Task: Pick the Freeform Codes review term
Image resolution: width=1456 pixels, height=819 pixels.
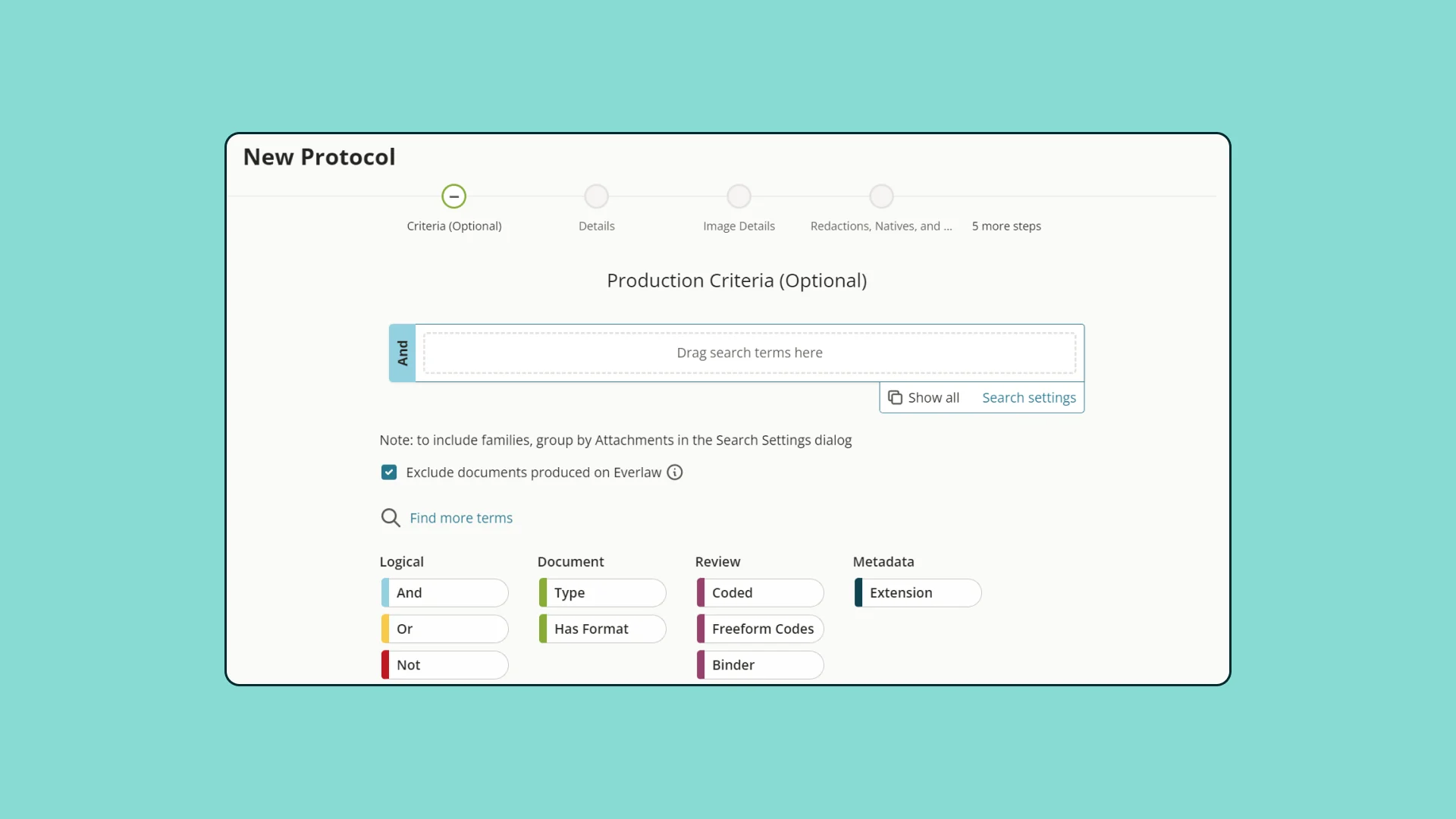Action: pos(761,629)
